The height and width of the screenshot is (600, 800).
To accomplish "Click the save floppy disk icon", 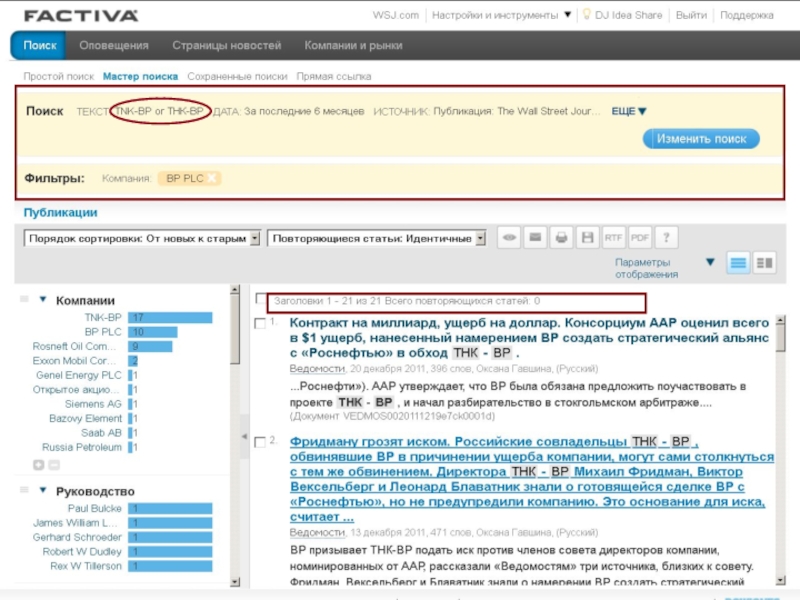I will [x=587, y=238].
